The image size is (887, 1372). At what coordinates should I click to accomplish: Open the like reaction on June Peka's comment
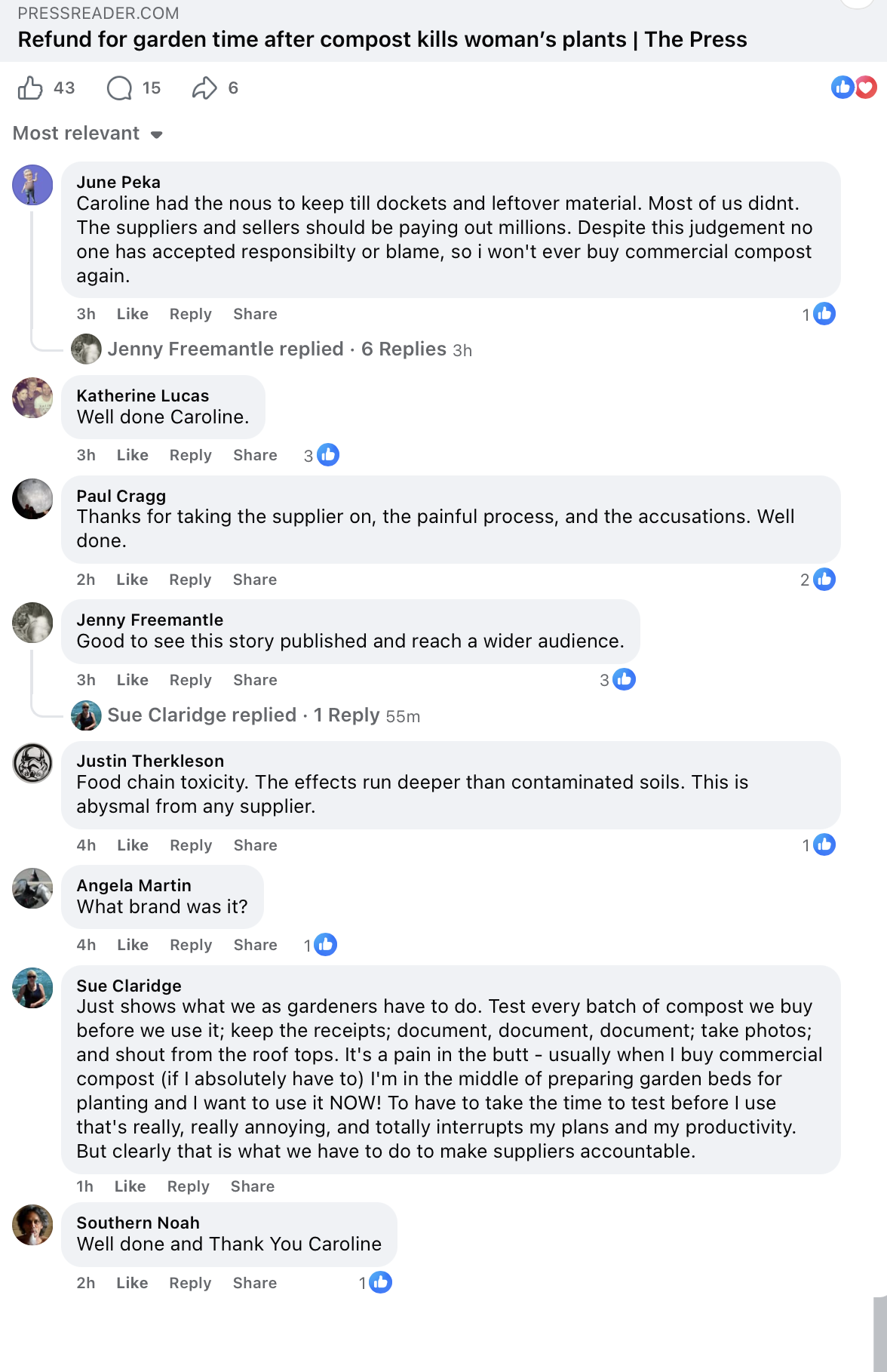pos(824,314)
